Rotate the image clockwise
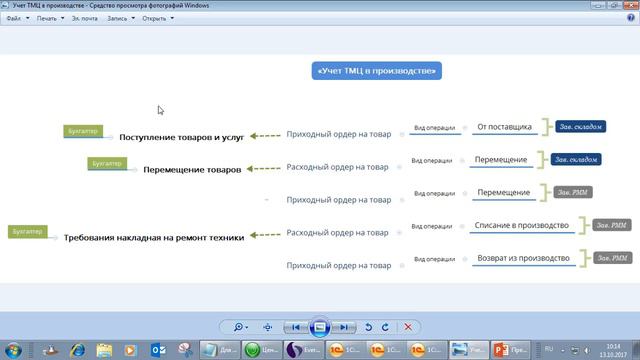The image size is (640, 360). coord(385,327)
